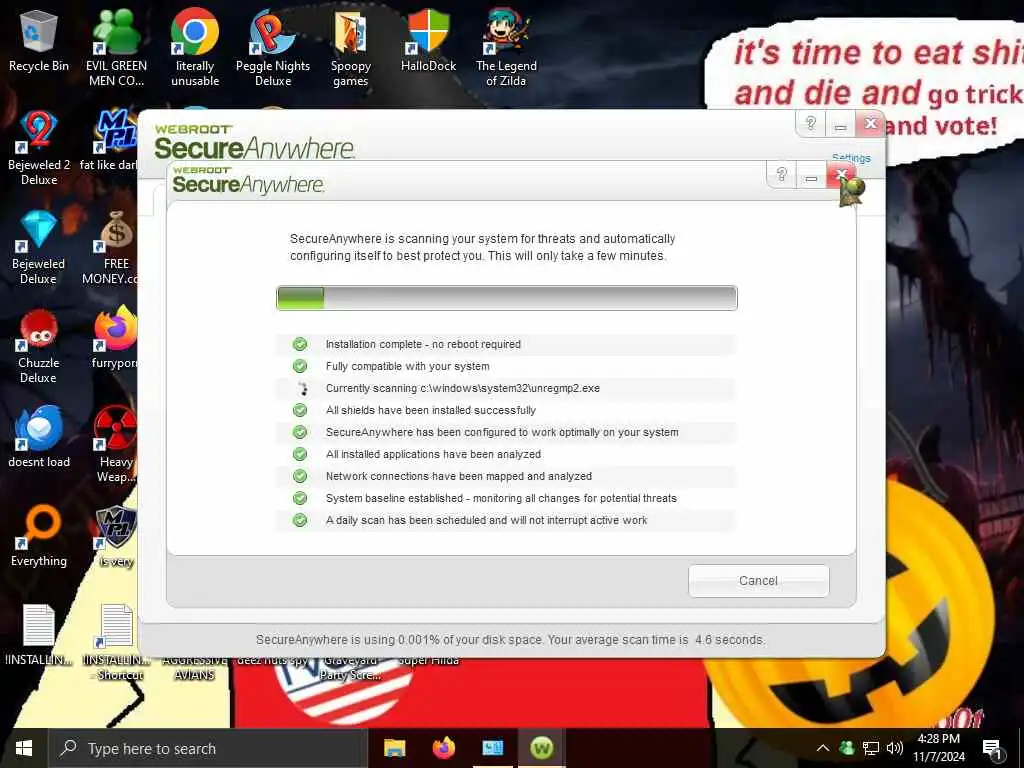The width and height of the screenshot is (1024, 768).
Task: Select the Everything search shortcut
Action: (x=39, y=536)
